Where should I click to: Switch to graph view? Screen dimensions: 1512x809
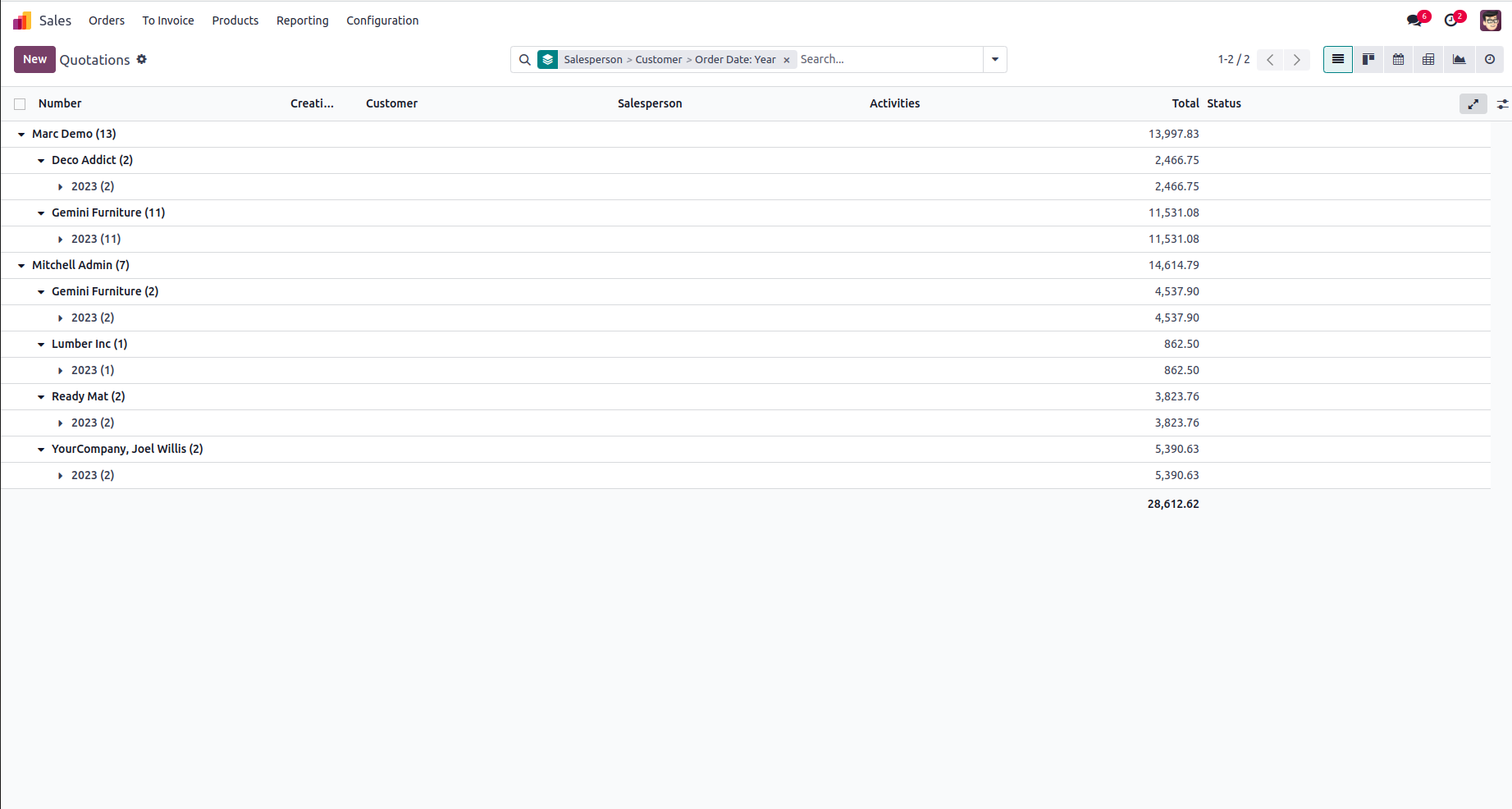click(1459, 59)
